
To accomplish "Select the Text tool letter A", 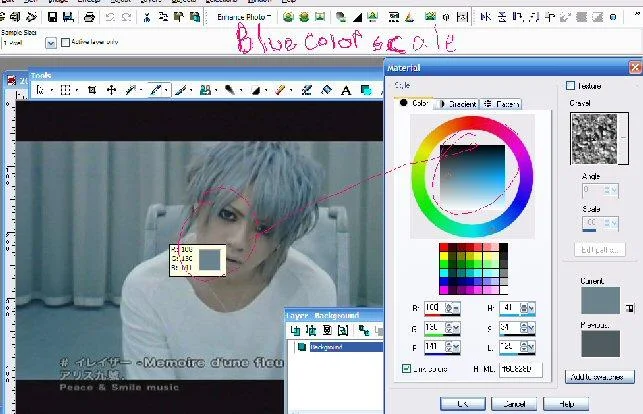I will [x=346, y=90].
